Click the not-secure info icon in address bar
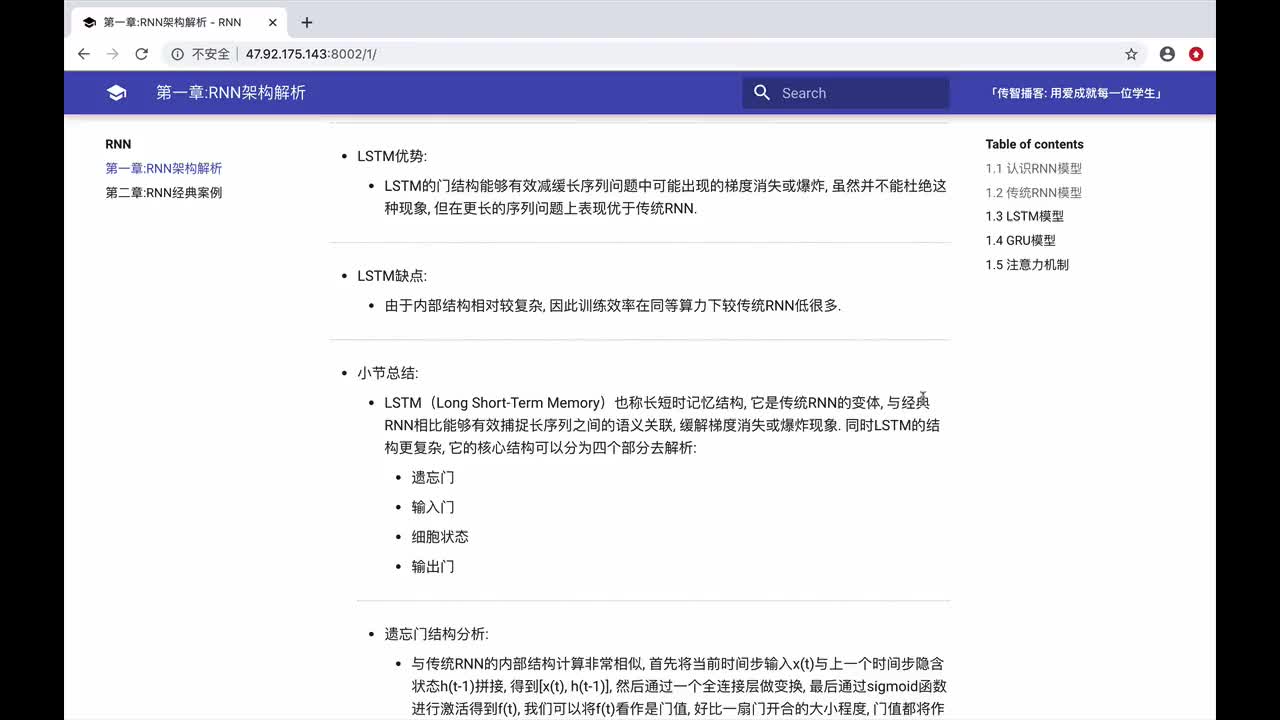Image resolution: width=1280 pixels, height=720 pixels. 178,54
